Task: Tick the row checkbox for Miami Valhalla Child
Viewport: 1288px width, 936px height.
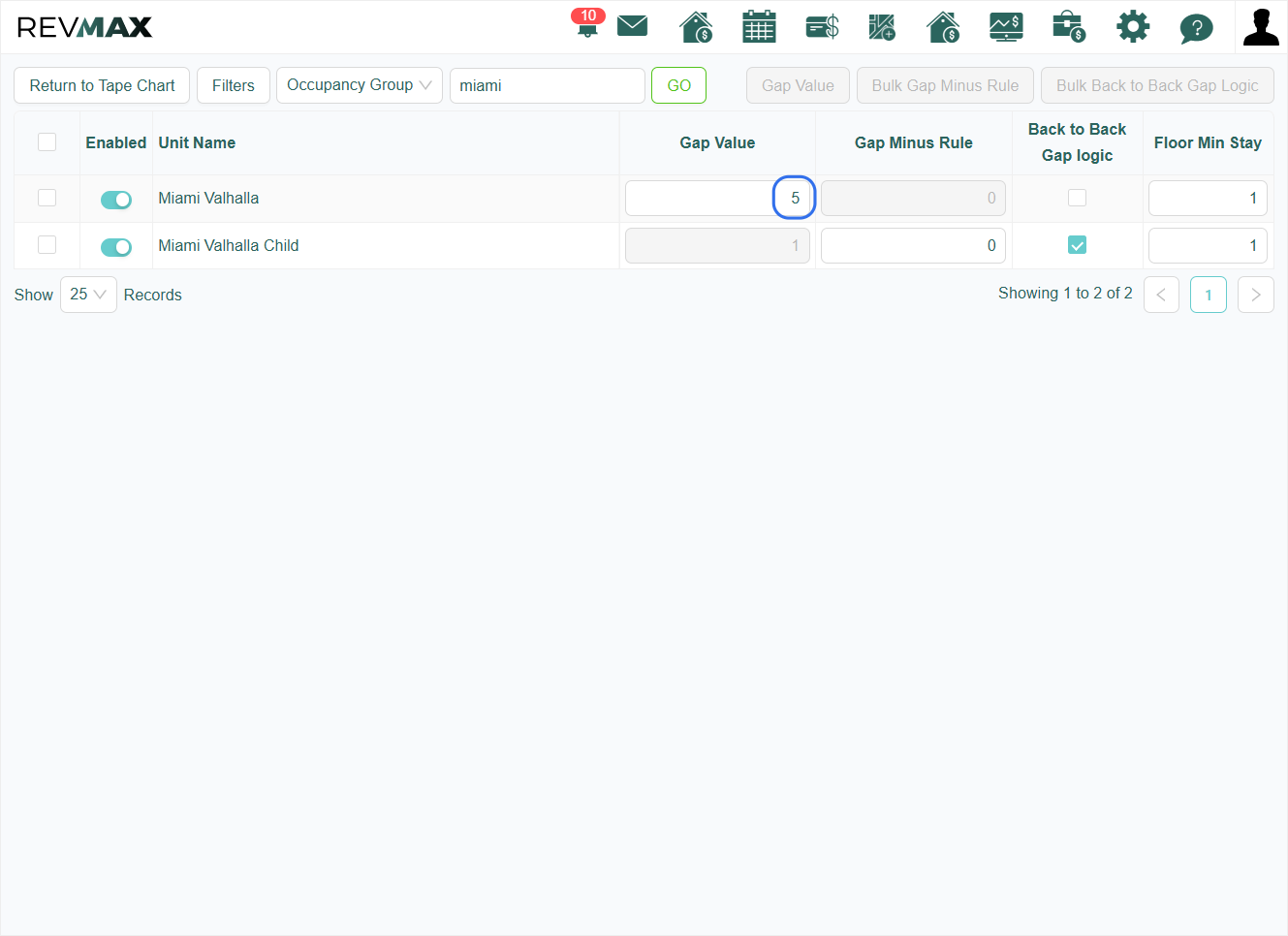Action: point(47,245)
